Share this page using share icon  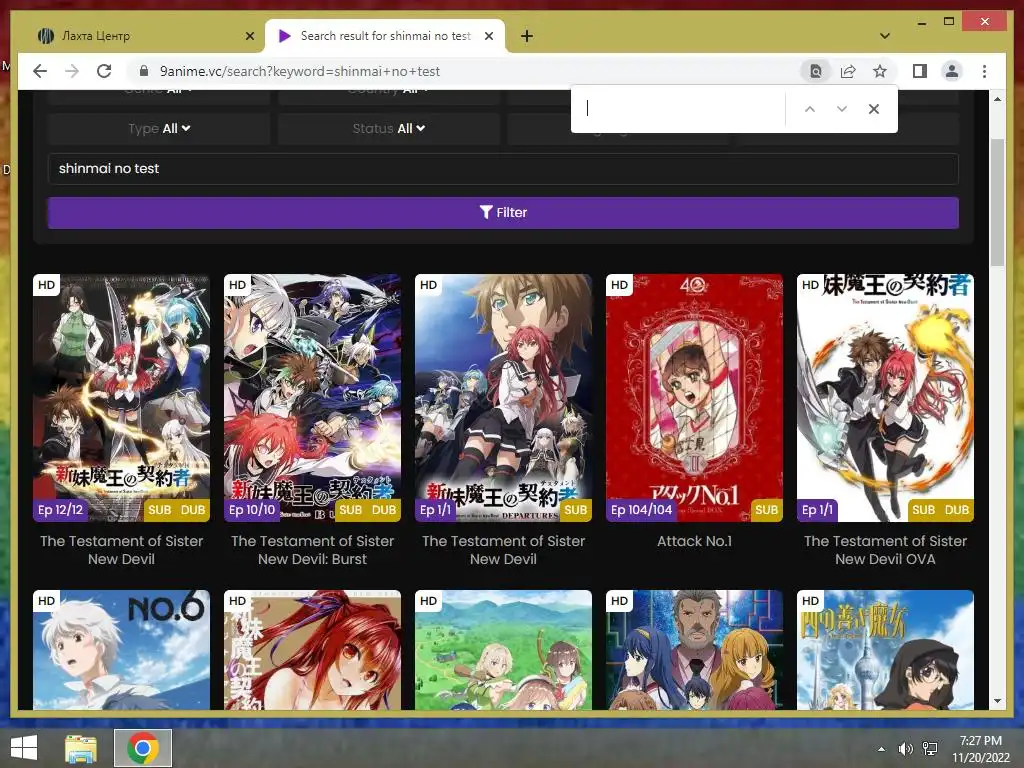[x=848, y=71]
